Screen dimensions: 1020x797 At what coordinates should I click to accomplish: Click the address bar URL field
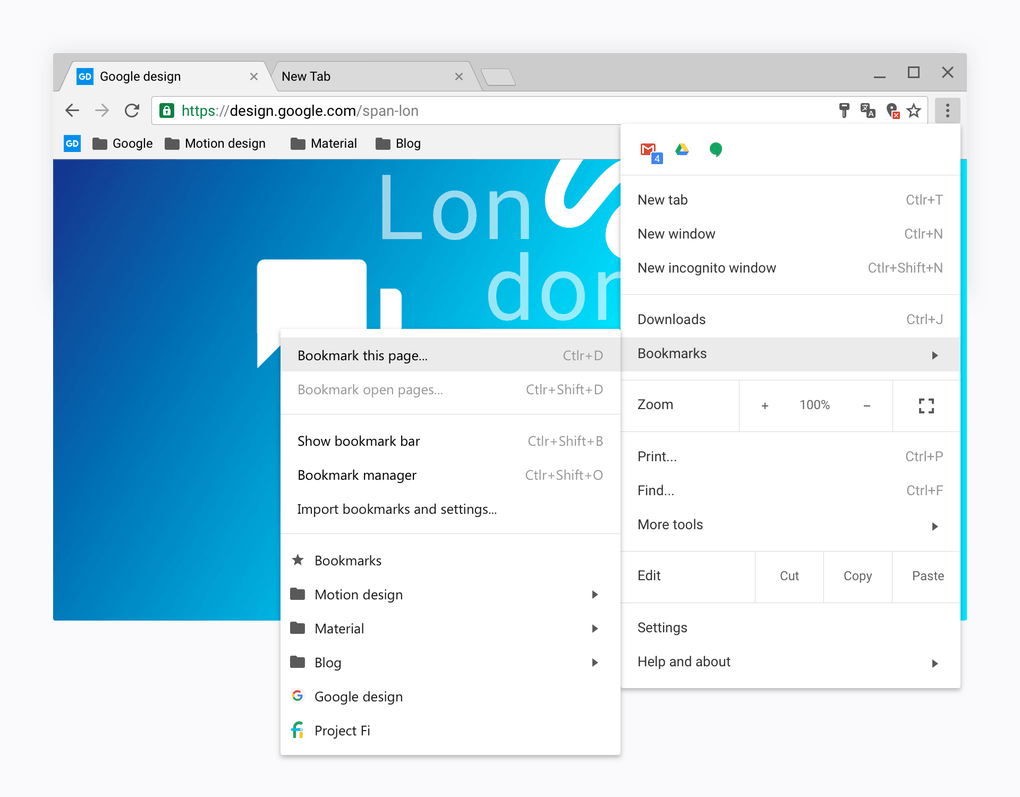point(500,111)
